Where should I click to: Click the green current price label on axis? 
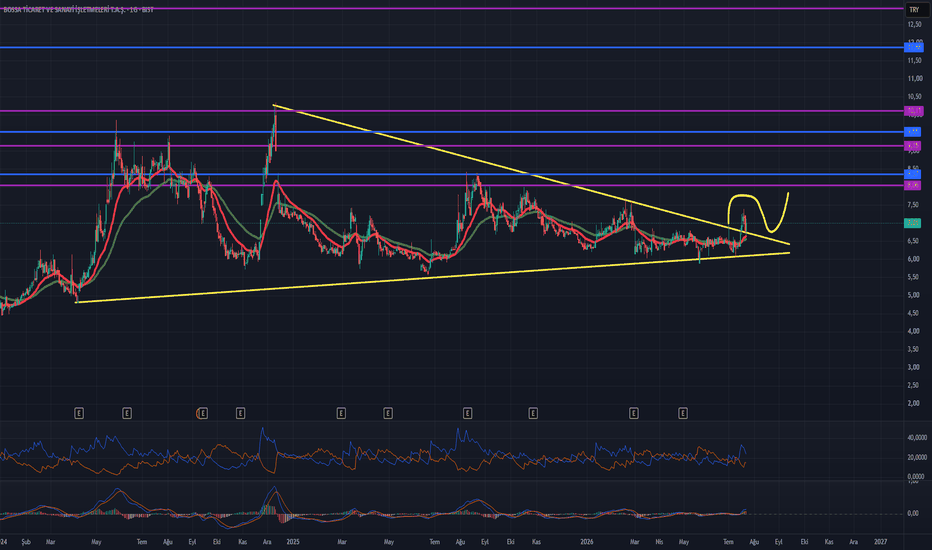pos(912,223)
